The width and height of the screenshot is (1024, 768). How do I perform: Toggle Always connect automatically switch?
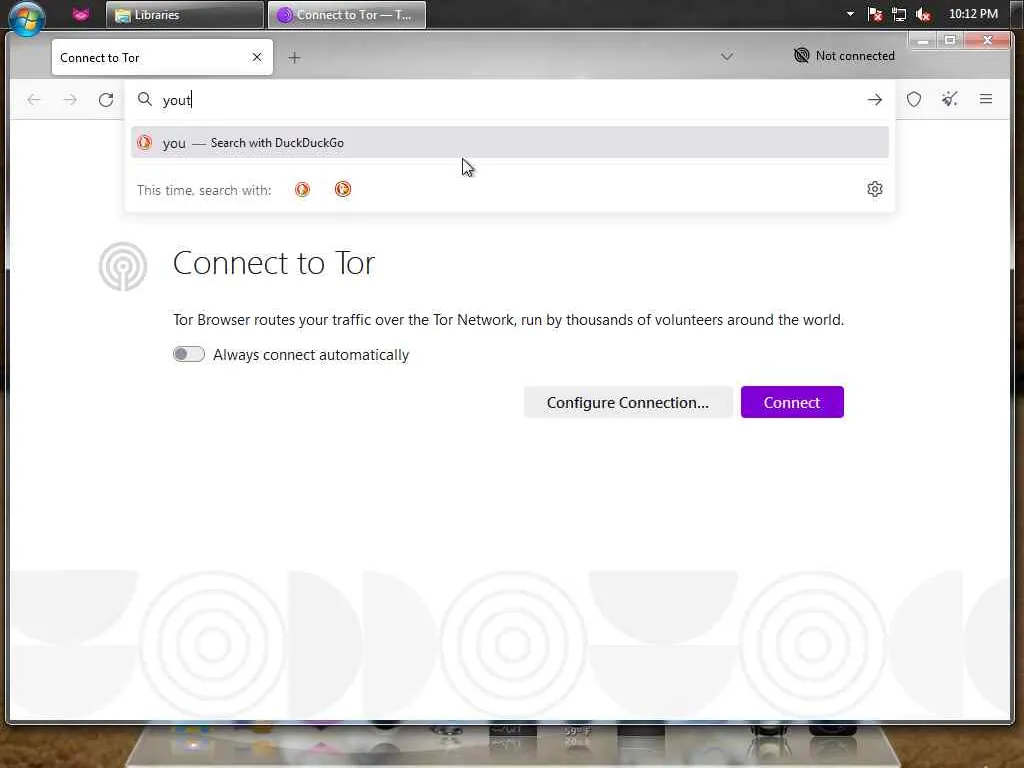pos(189,354)
